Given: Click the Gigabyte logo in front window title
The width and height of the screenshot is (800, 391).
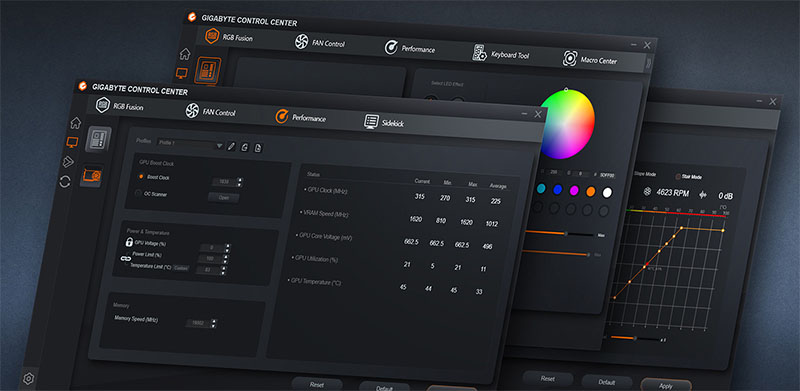Looking at the screenshot, I should pos(83,86).
